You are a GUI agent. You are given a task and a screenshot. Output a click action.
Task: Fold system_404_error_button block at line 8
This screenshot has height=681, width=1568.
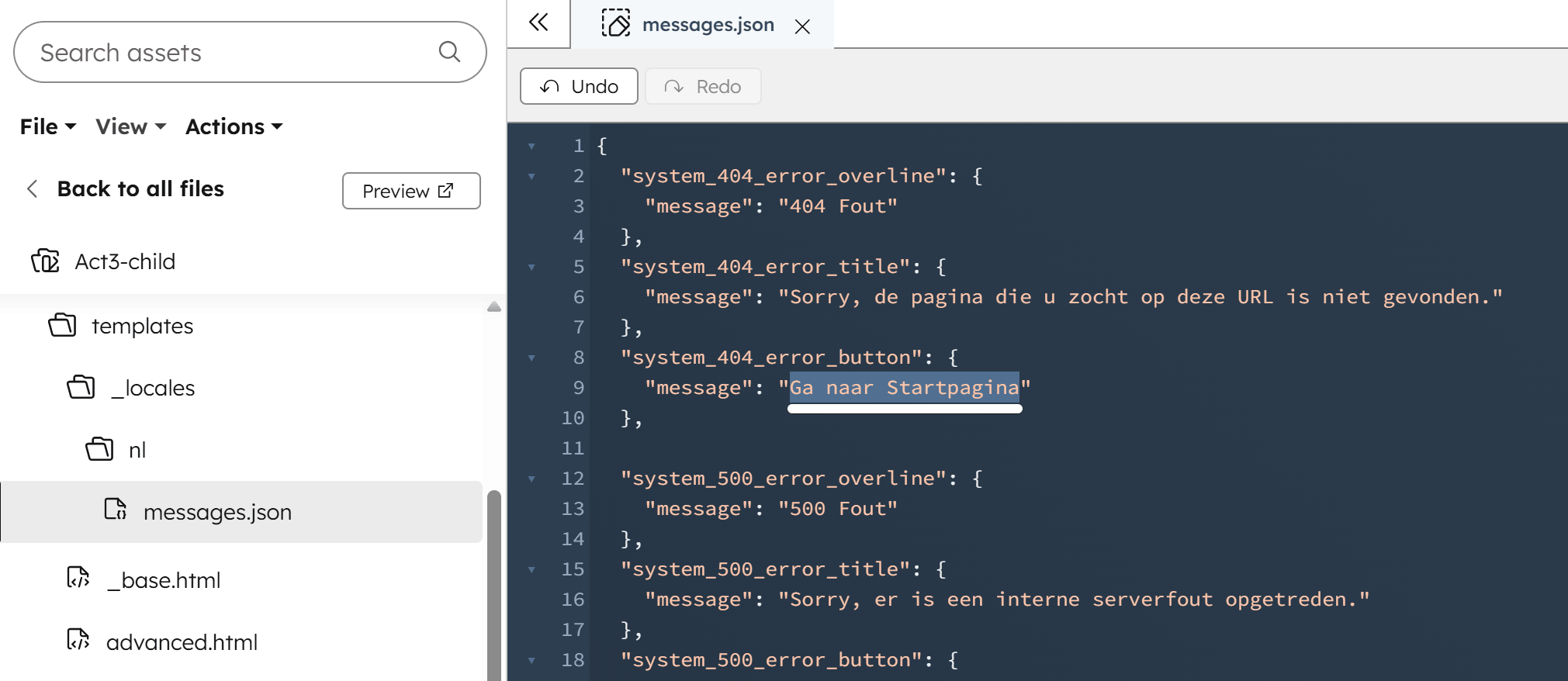pyautogui.click(x=531, y=358)
